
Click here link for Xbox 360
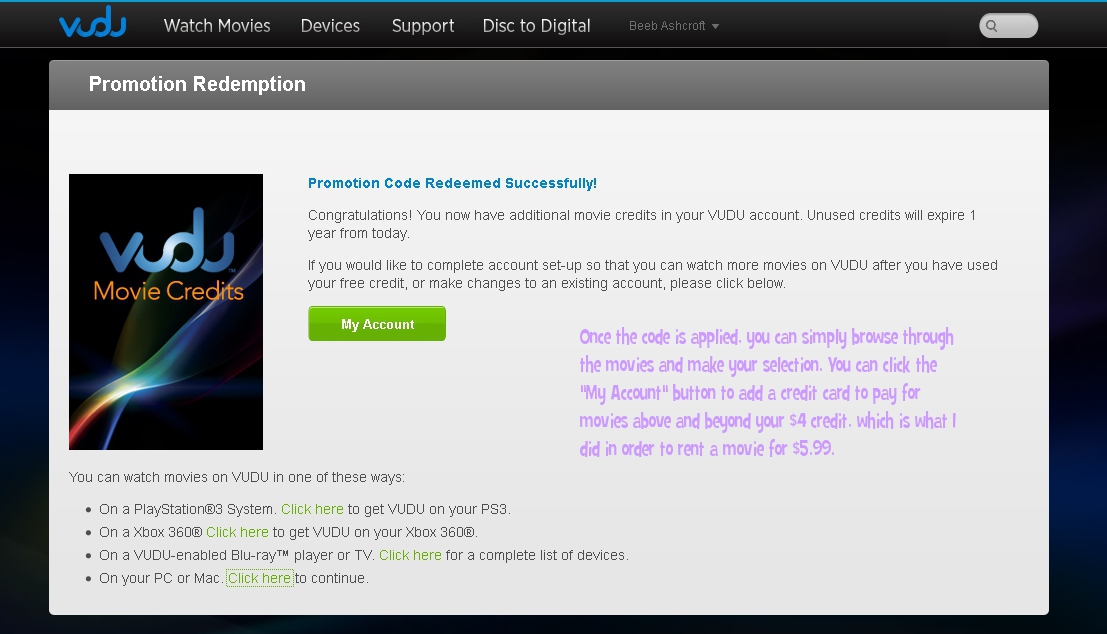pos(237,532)
